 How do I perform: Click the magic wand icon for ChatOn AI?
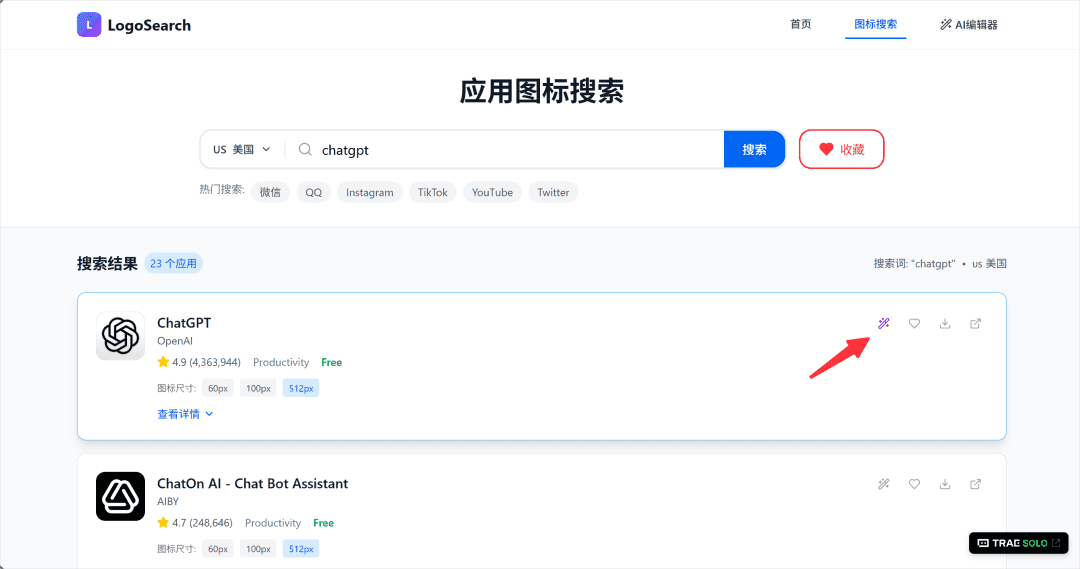point(884,484)
